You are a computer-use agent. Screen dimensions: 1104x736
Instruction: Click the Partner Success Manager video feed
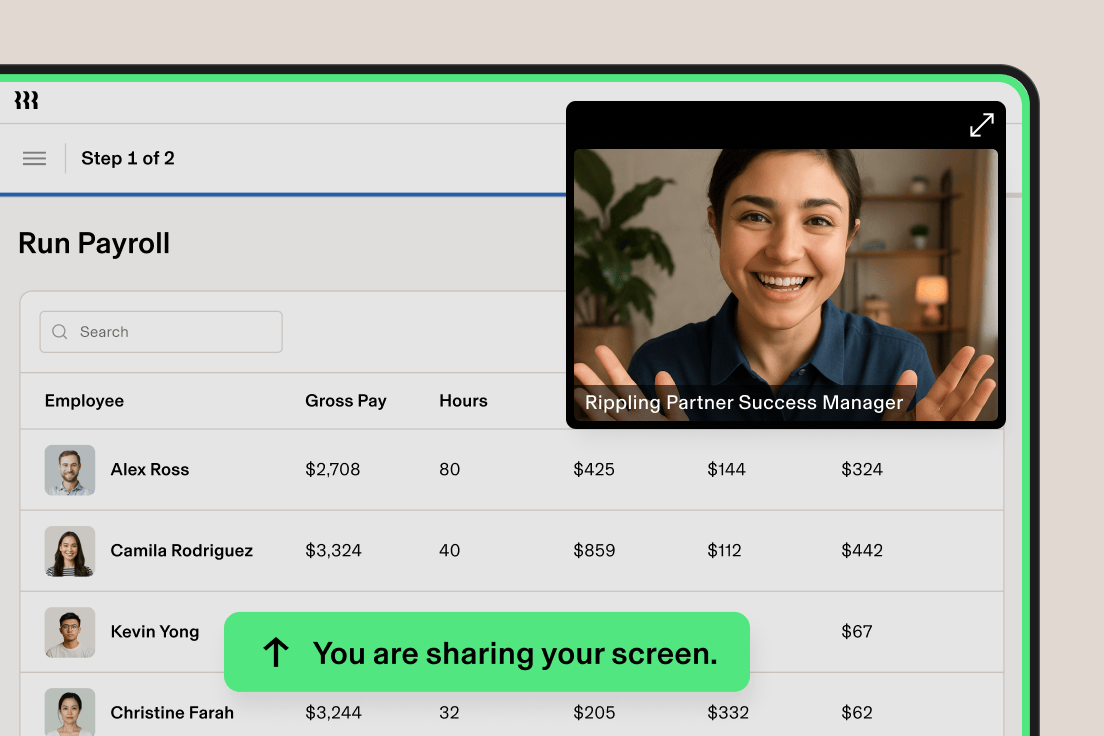pyautogui.click(x=786, y=285)
